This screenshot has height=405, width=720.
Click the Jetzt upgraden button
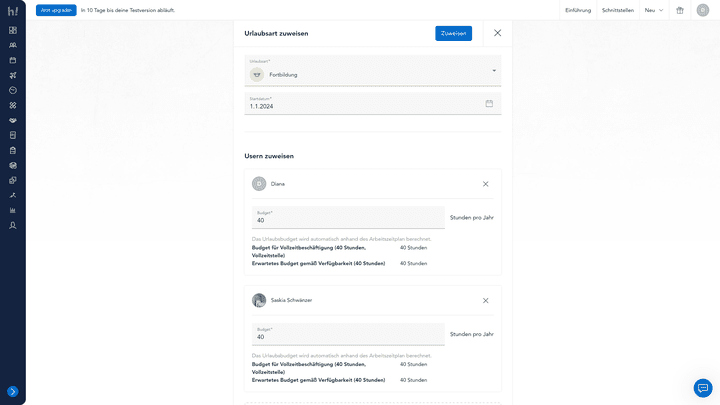point(56,10)
